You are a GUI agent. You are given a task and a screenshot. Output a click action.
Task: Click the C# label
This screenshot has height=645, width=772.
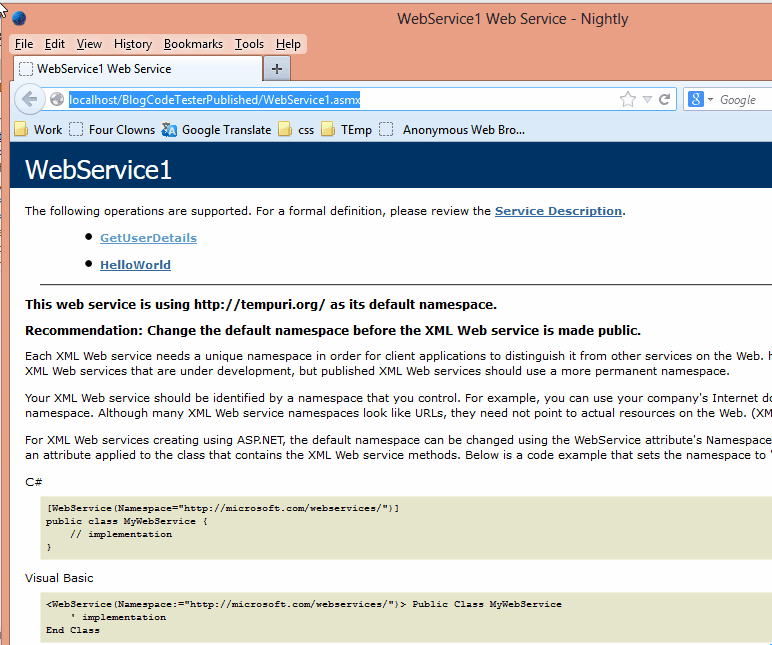[33, 482]
